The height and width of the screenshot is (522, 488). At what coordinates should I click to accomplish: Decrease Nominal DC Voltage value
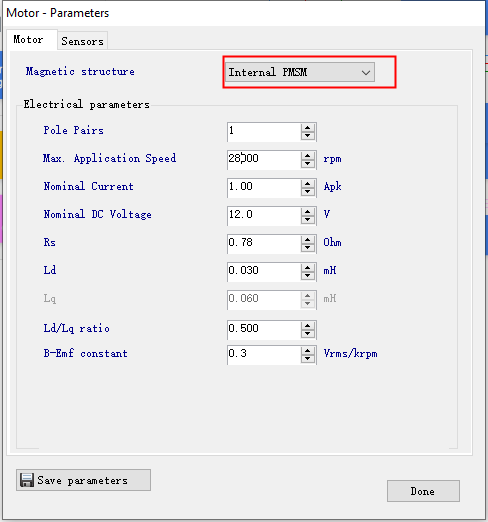(308, 220)
